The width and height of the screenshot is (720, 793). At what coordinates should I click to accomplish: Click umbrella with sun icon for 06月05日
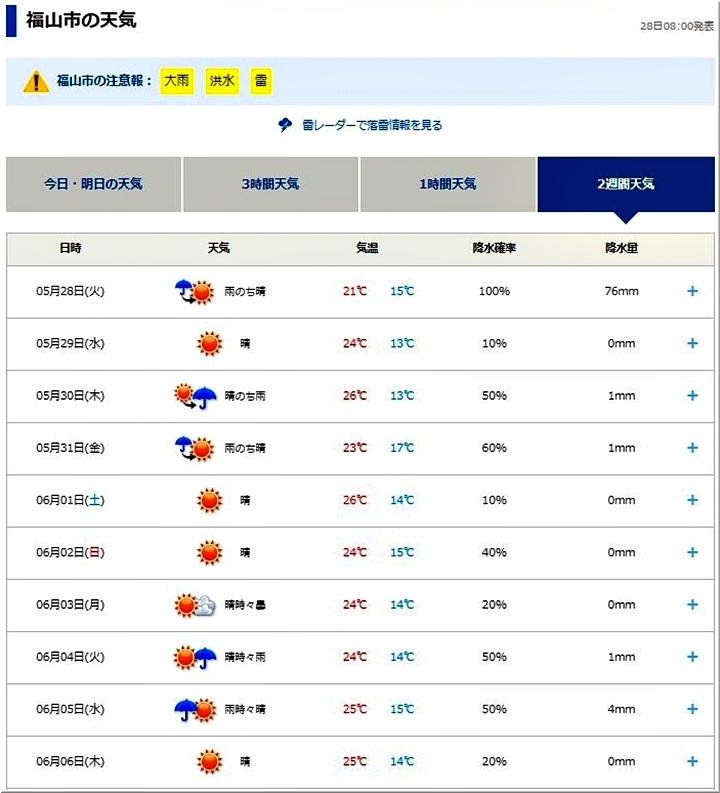[194, 709]
